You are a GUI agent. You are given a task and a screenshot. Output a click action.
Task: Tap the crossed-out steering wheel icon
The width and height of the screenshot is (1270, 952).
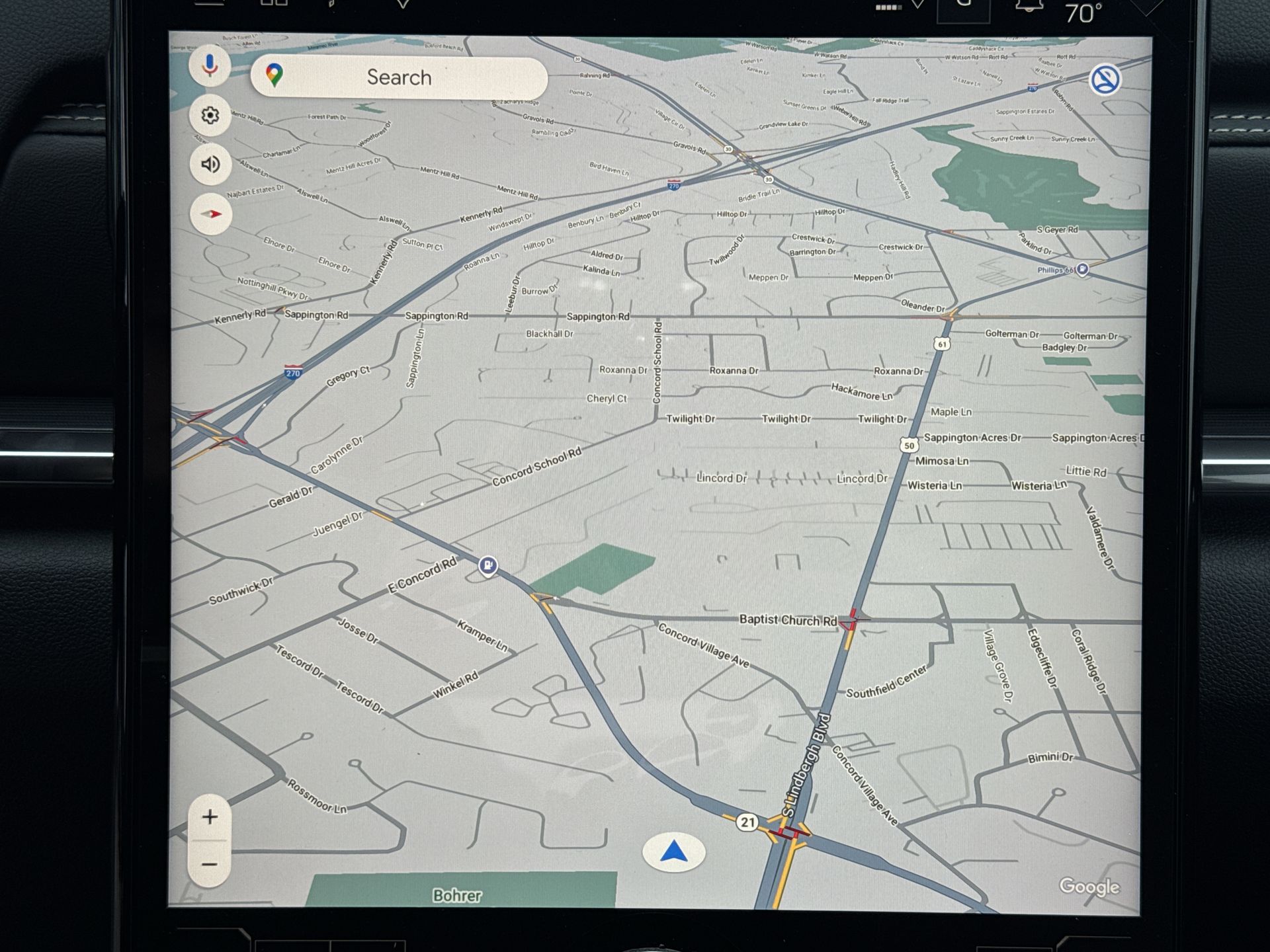tap(1104, 80)
